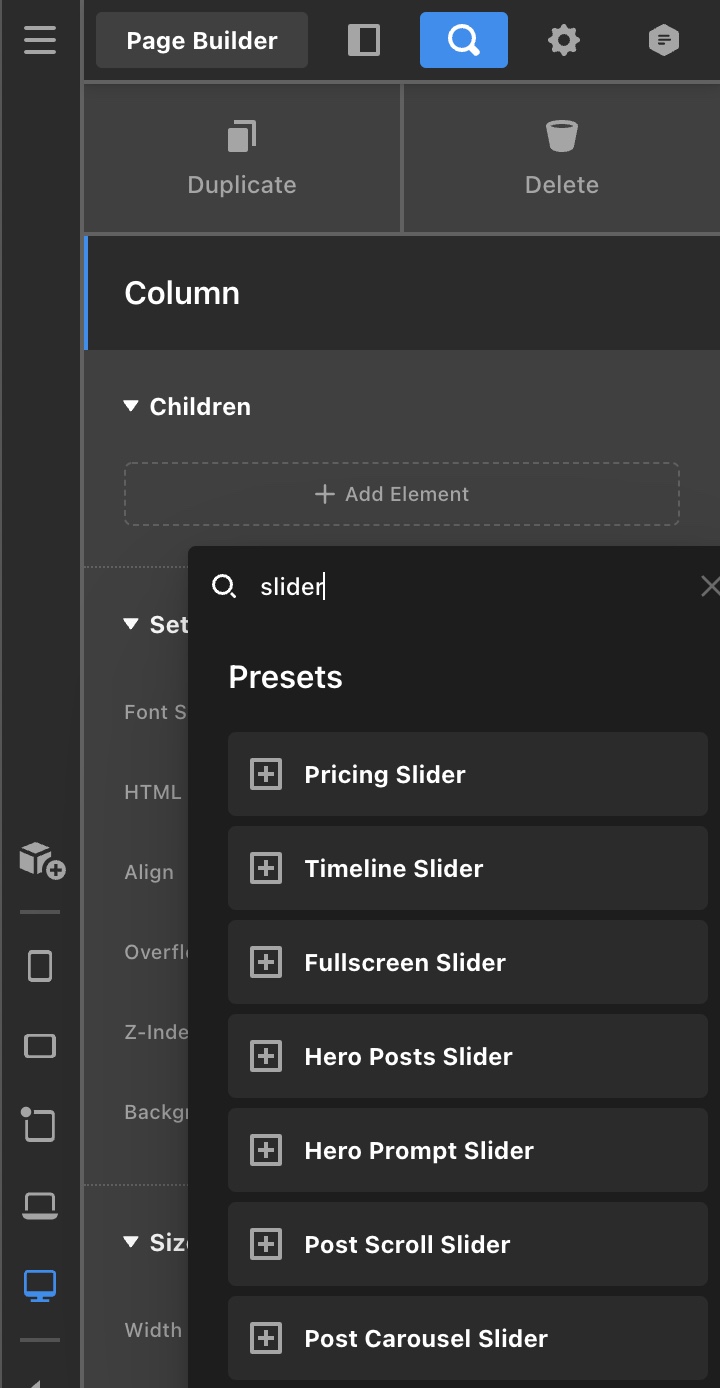Delete the selected column
The height and width of the screenshot is (1388, 720).
point(562,158)
